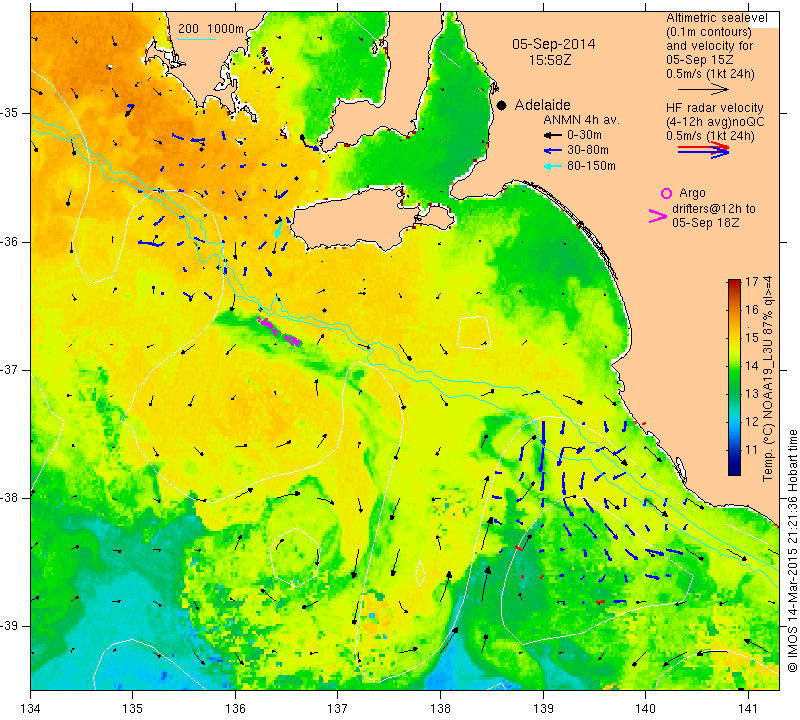The image size is (800, 720).
Task: Click the longitude label 137
Action: click(338, 709)
